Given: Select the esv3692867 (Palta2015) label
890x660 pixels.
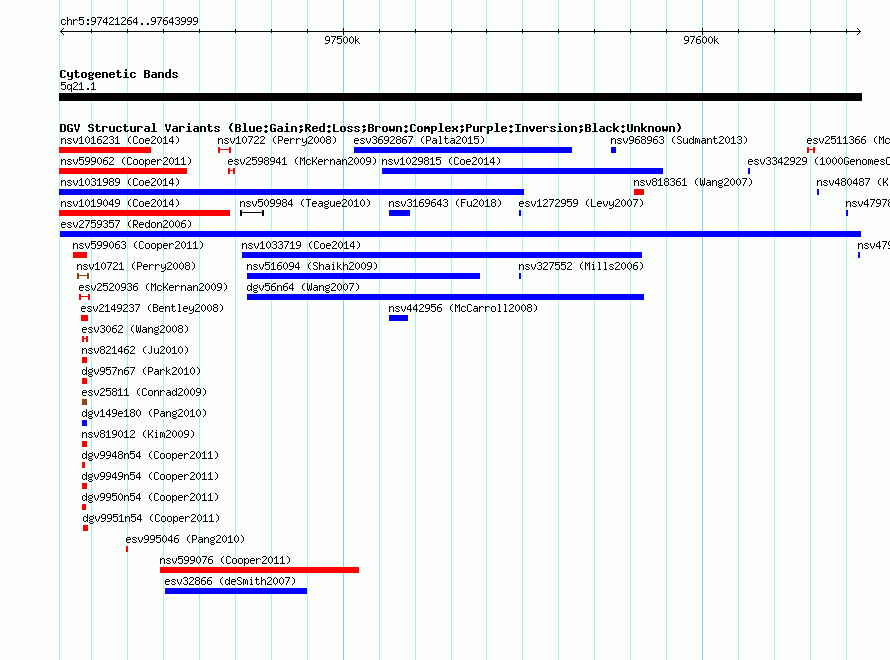Looking at the screenshot, I should pyautogui.click(x=419, y=140).
